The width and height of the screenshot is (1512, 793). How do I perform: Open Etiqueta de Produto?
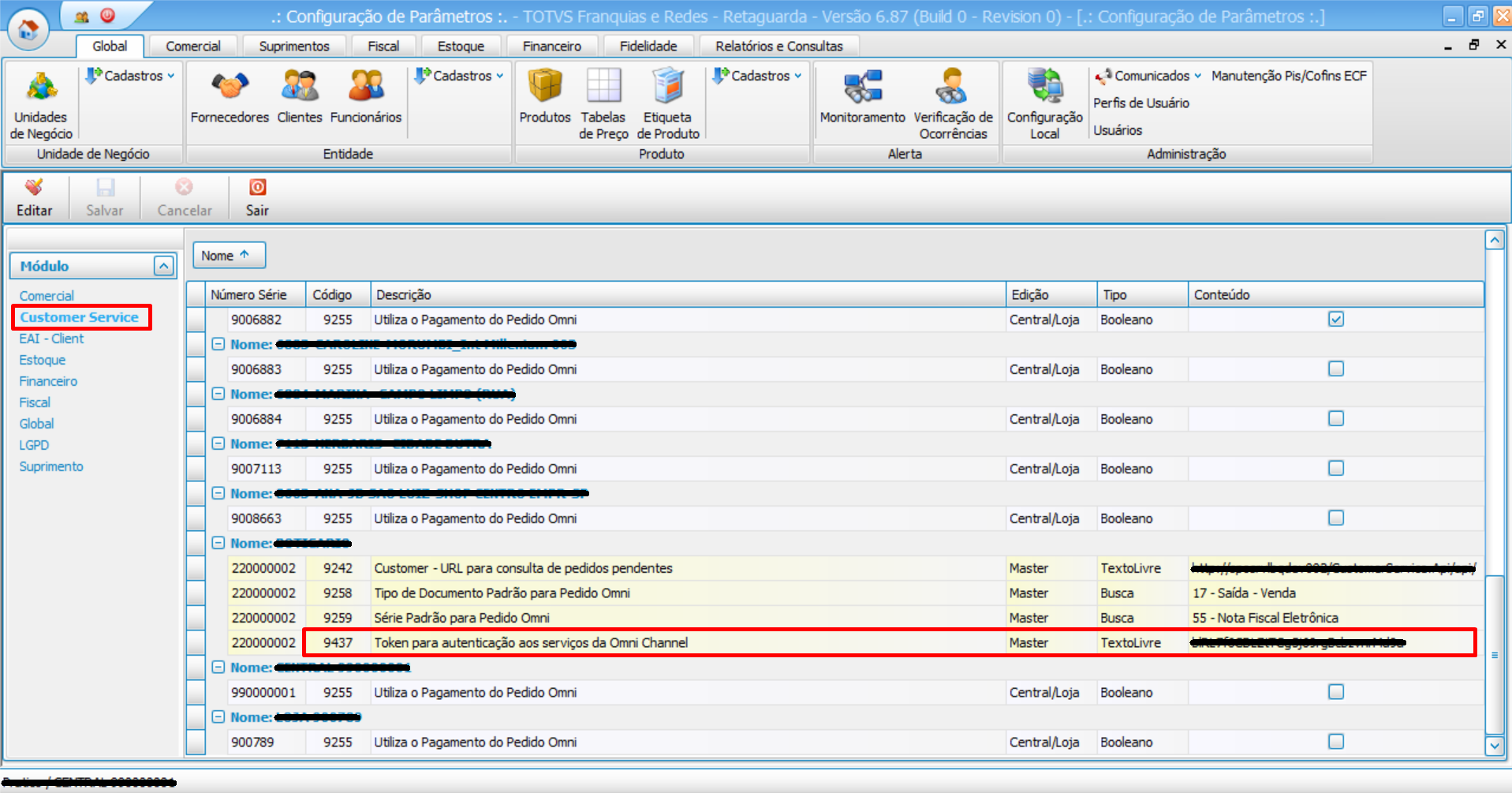pos(668,105)
